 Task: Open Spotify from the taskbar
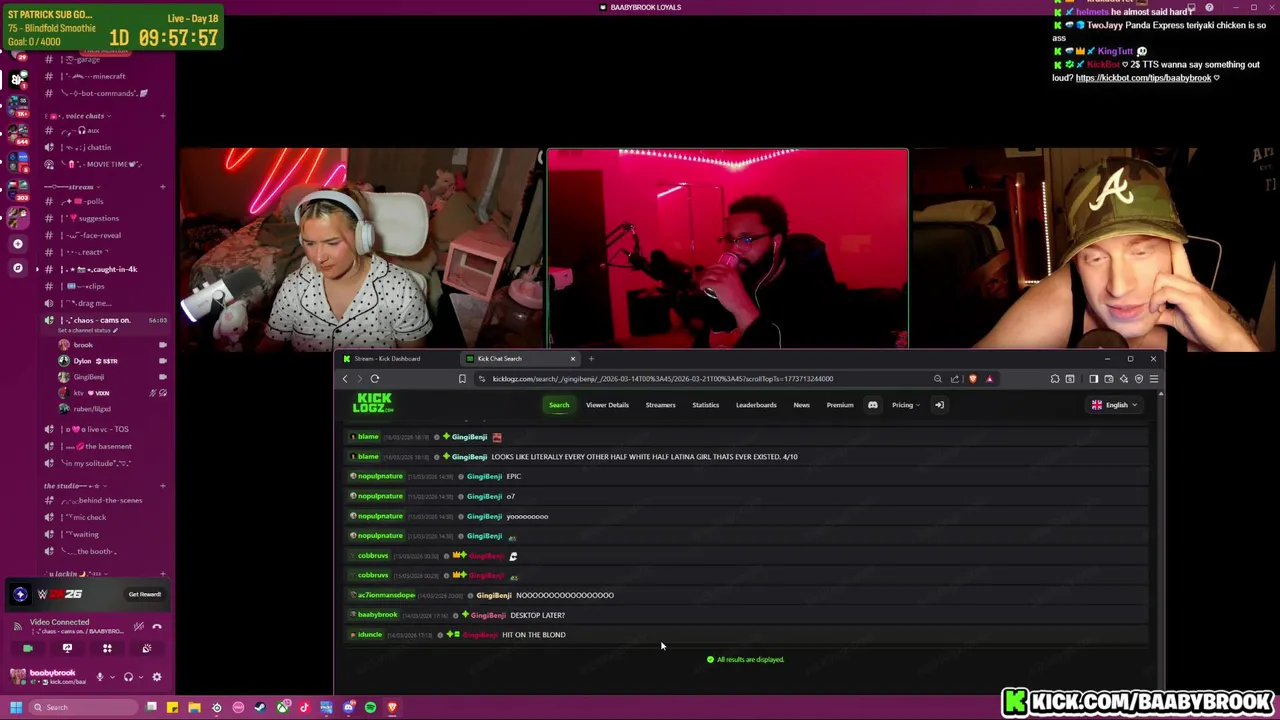tap(370, 708)
